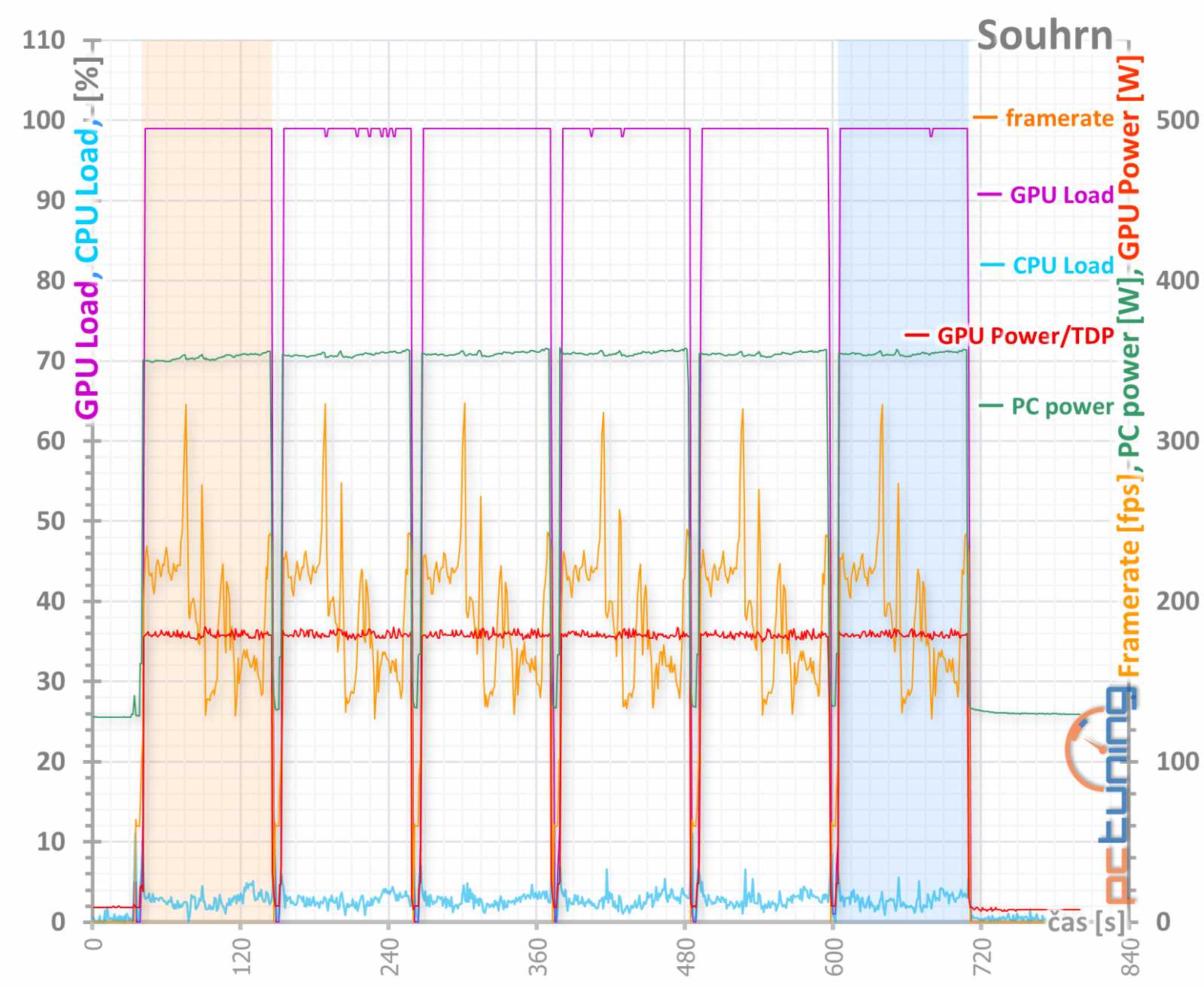Click the left axis value 30
Screen dimensions: 1204x988
click(51, 681)
